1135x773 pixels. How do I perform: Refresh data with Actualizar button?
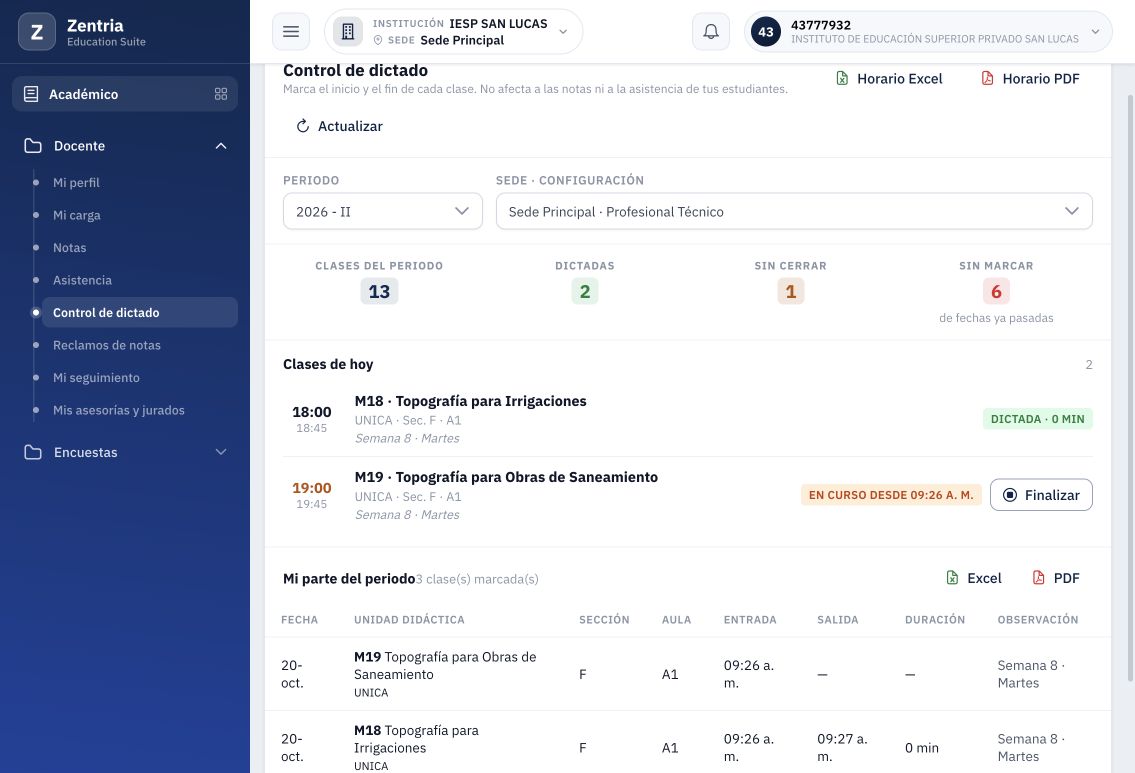point(339,126)
